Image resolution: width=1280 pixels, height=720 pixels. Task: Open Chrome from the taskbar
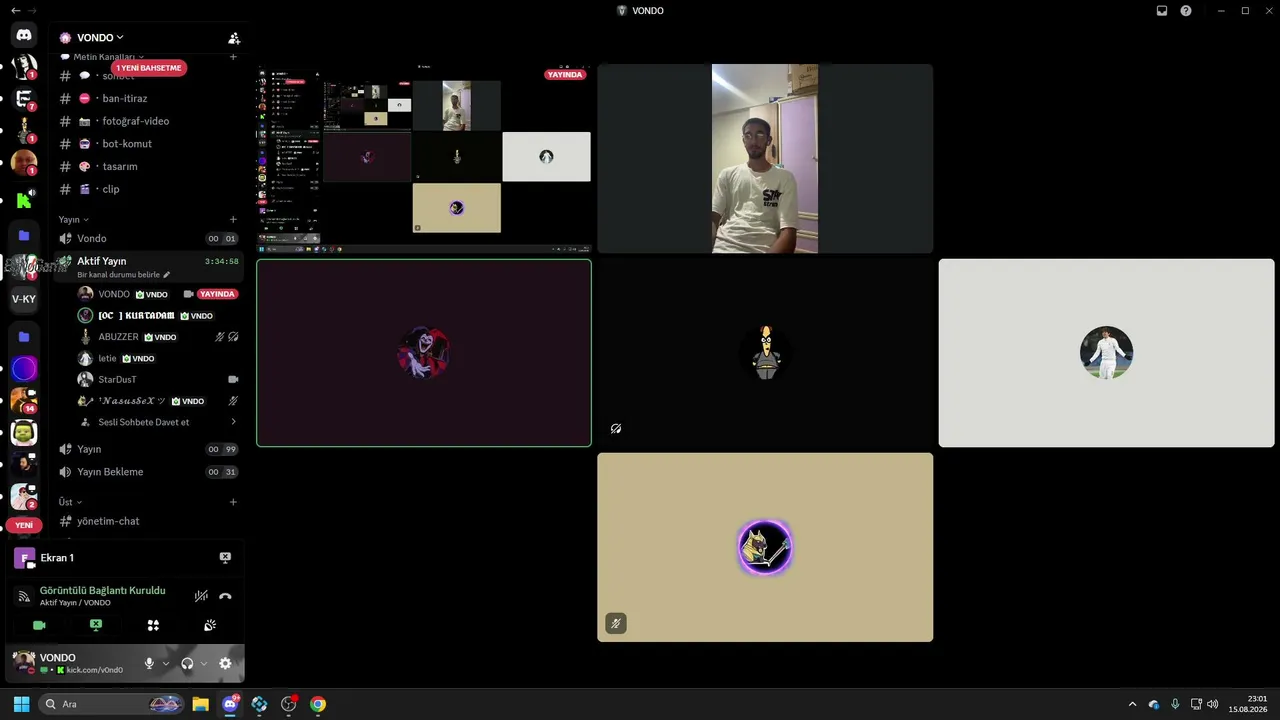318,704
